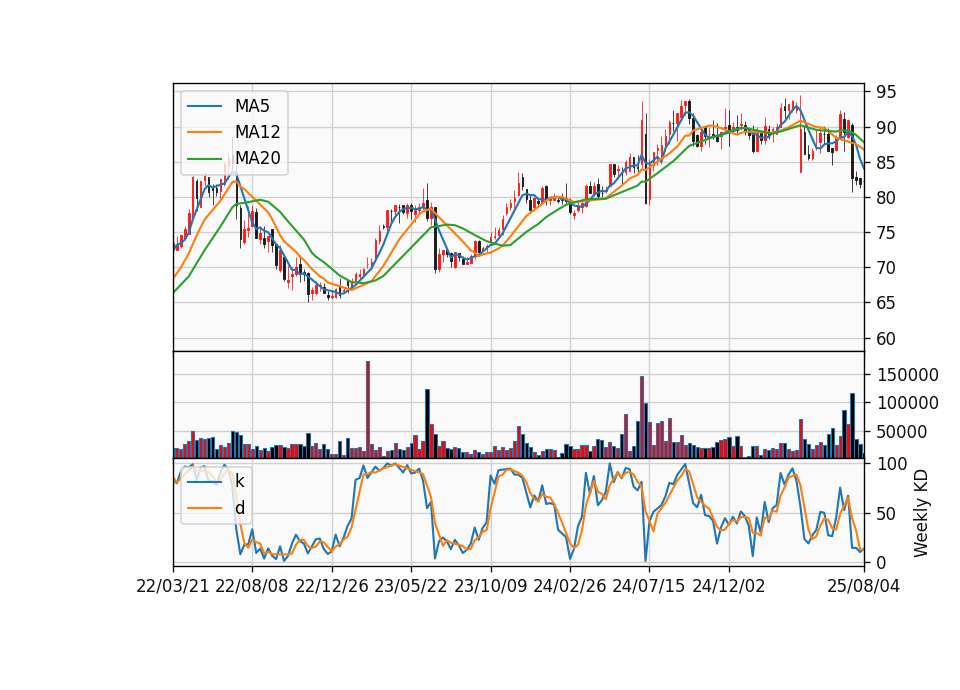Screen dimensions: 960x690
Task: Click the 25/08/04 date tick label
Action: [863, 586]
